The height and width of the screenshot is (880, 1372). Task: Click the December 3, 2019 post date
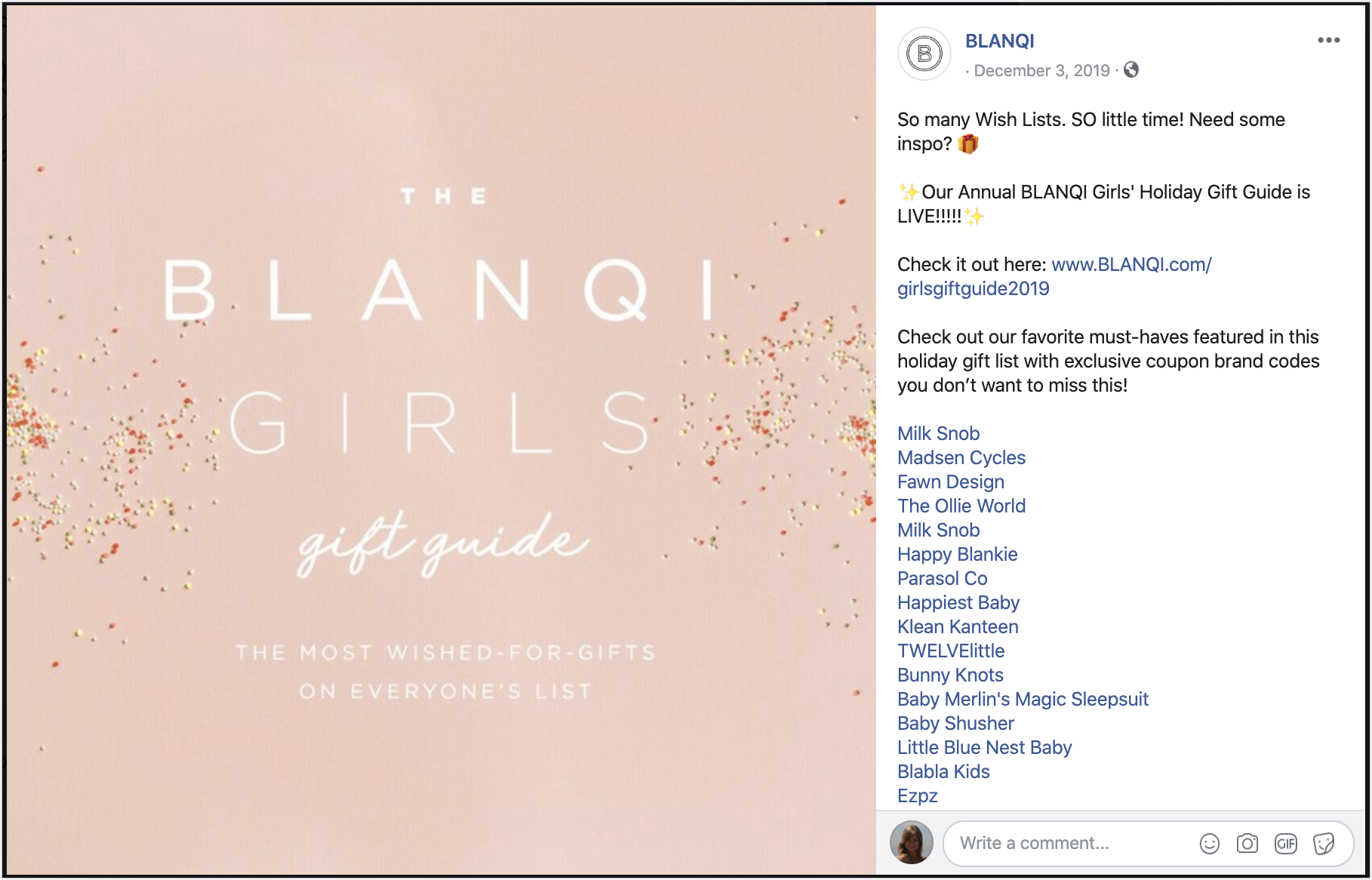click(1041, 71)
